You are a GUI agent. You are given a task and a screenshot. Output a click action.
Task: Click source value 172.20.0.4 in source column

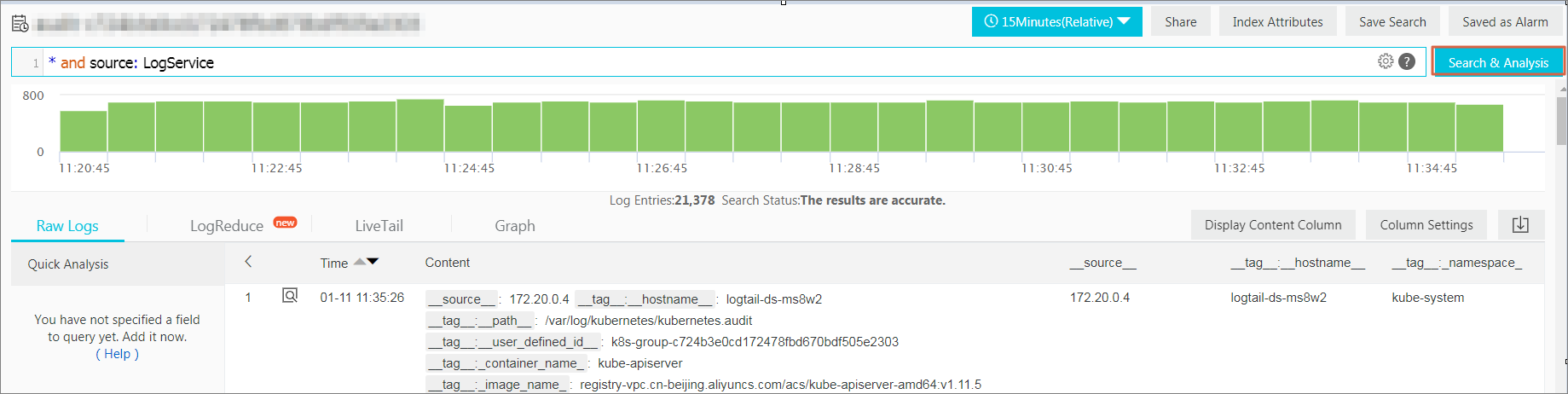[1100, 298]
